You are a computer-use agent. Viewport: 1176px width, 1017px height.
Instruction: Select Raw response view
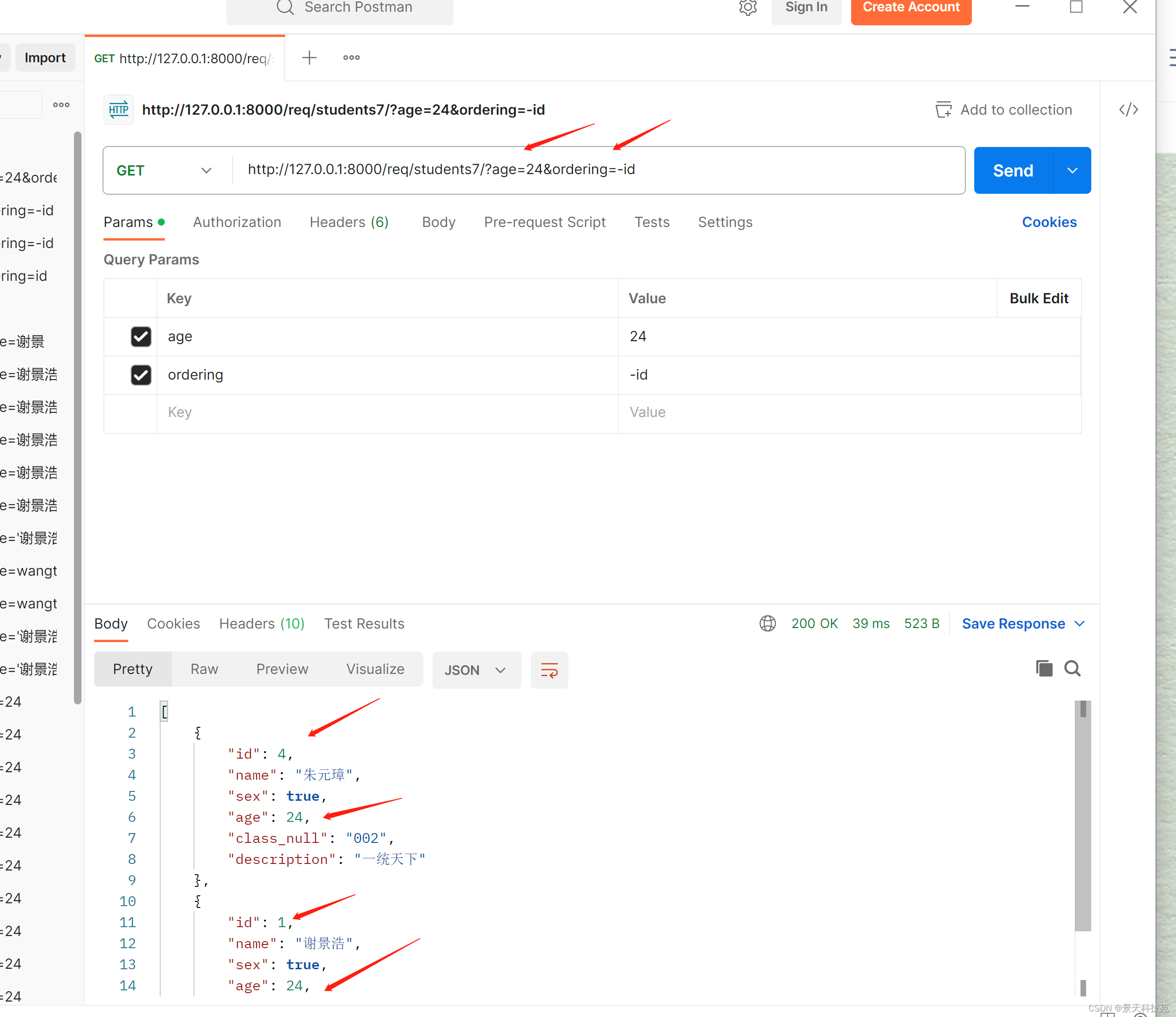204,669
